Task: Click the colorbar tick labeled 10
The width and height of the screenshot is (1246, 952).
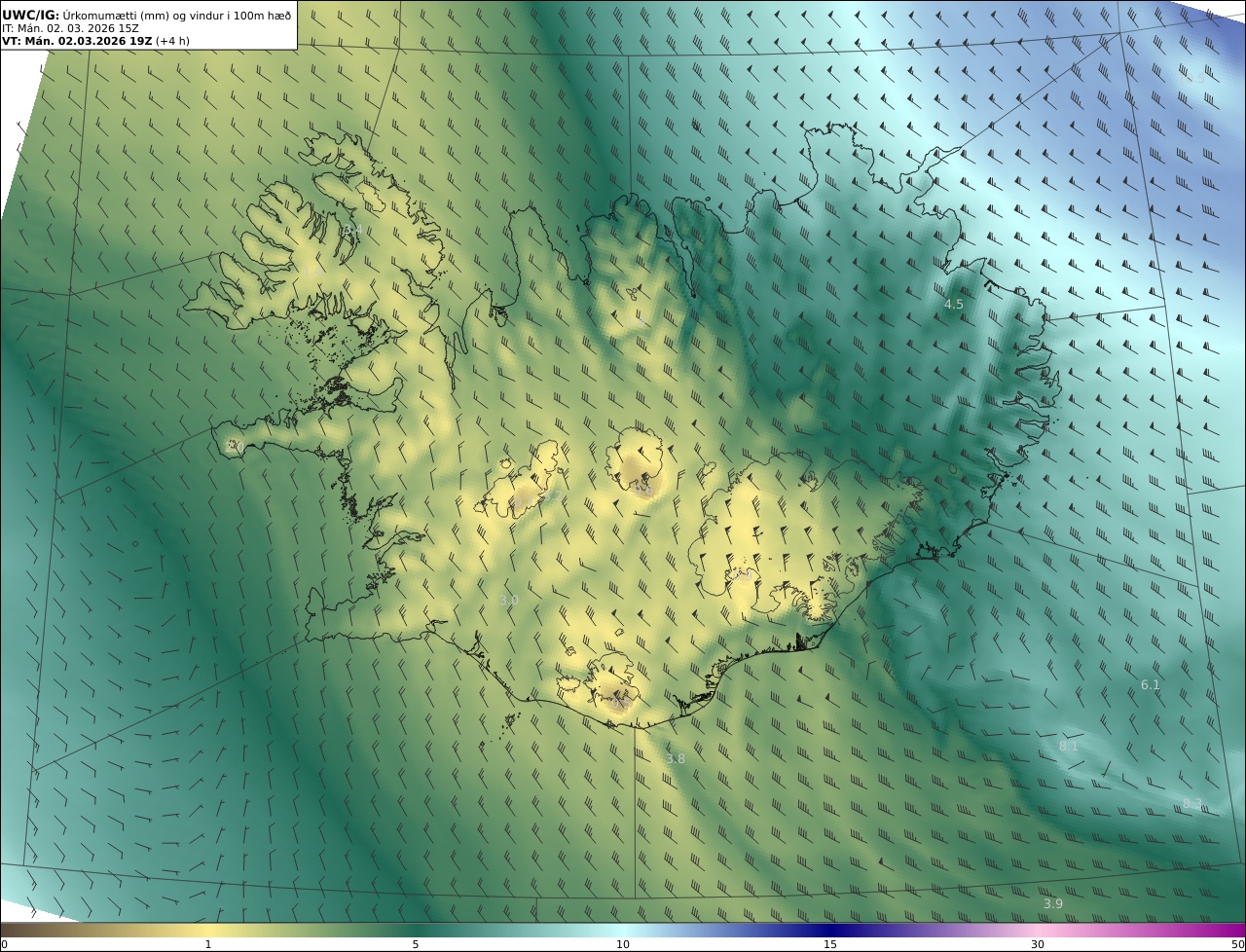Action: coord(623,944)
